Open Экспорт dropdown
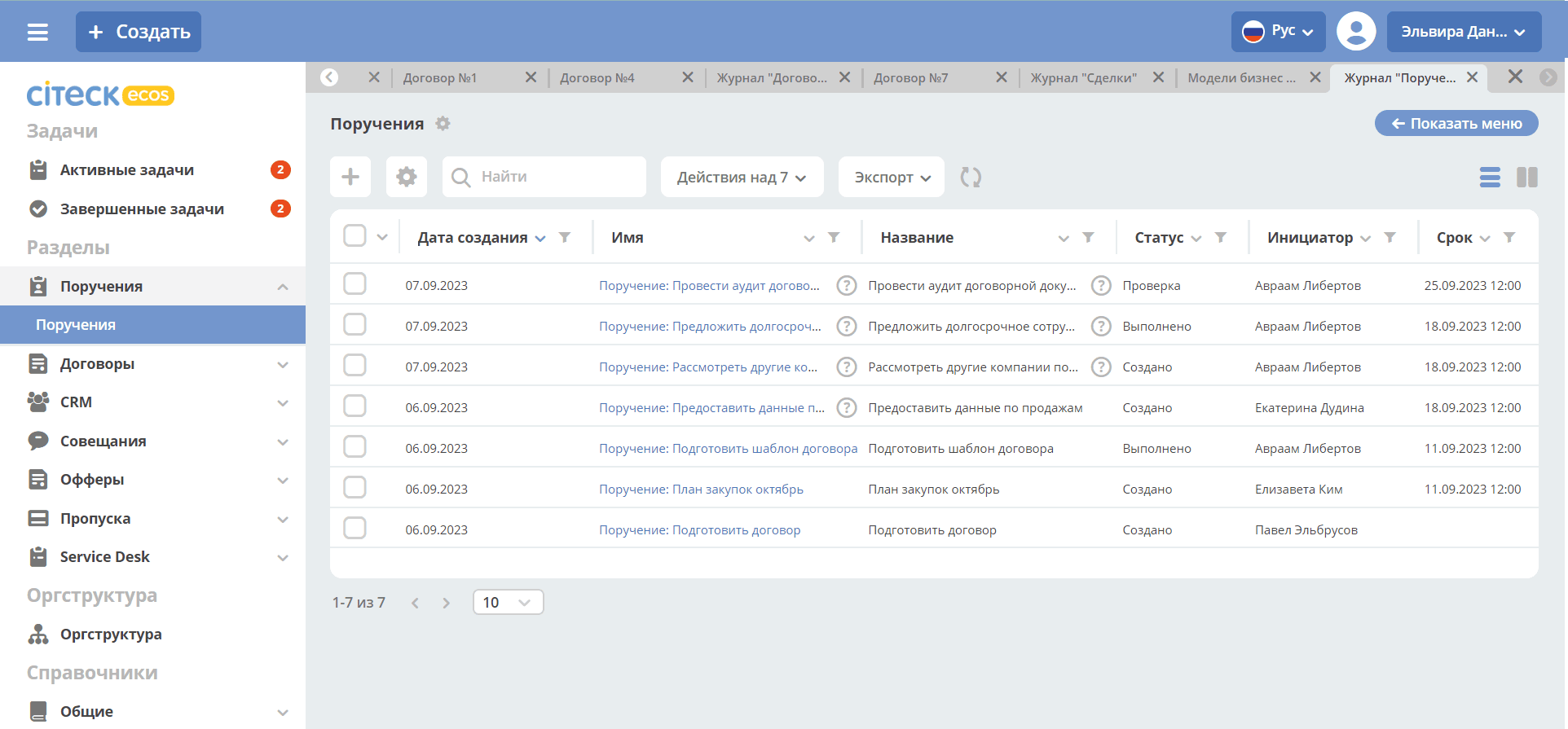Viewport: 1568px width, 729px height. [x=892, y=177]
